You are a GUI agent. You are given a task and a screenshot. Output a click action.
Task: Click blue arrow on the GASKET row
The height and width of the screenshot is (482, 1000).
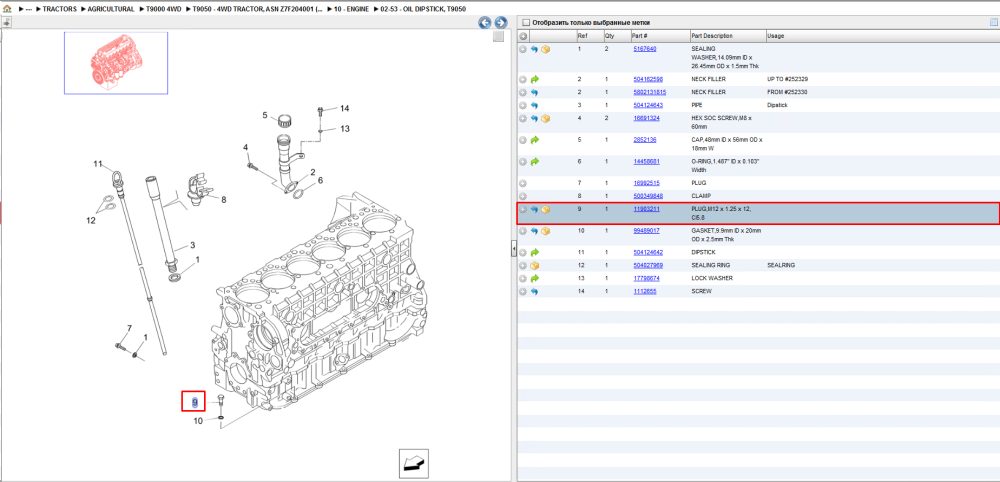534,231
